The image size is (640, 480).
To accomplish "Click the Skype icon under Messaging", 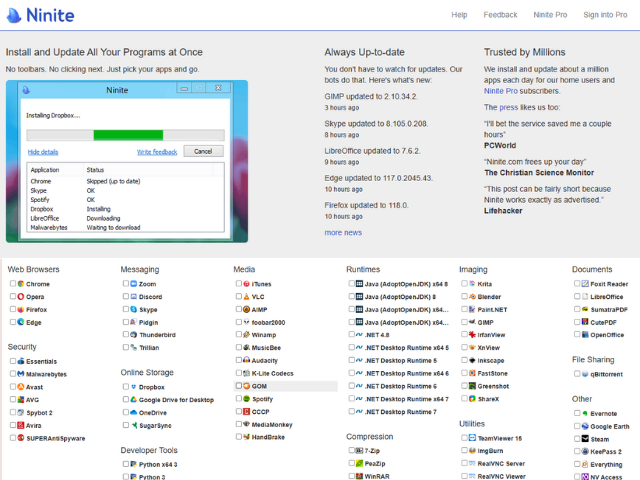I will (x=133, y=309).
